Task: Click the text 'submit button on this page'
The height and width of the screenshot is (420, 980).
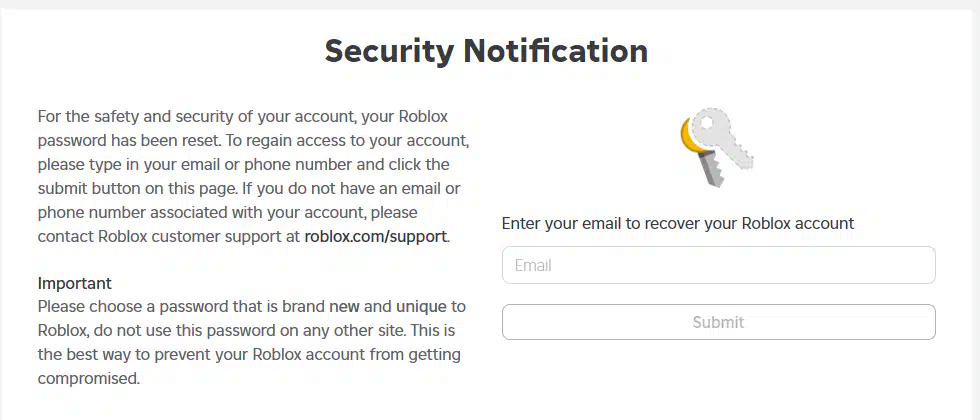Action: pos(134,189)
